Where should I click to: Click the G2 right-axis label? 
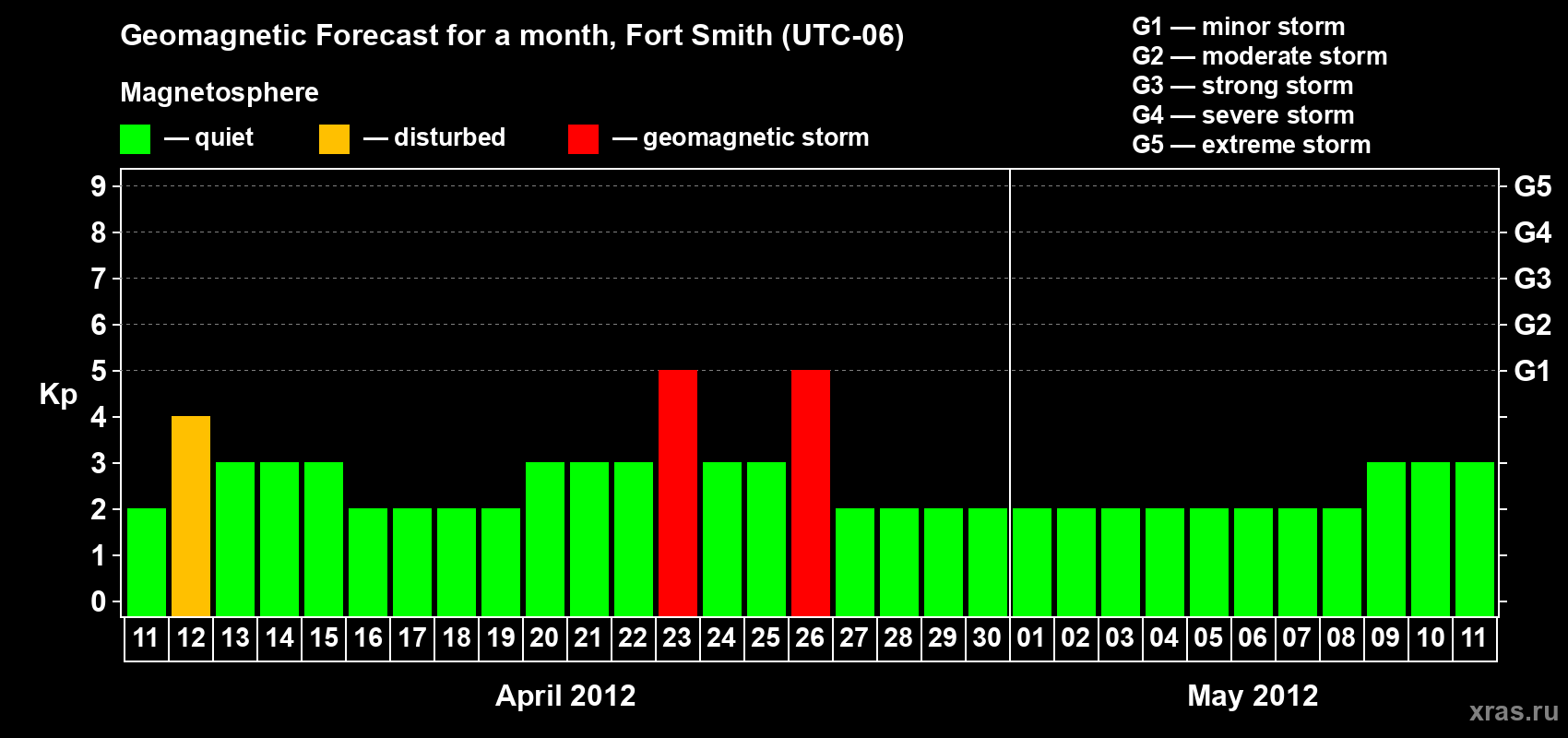pyautogui.click(x=1532, y=325)
